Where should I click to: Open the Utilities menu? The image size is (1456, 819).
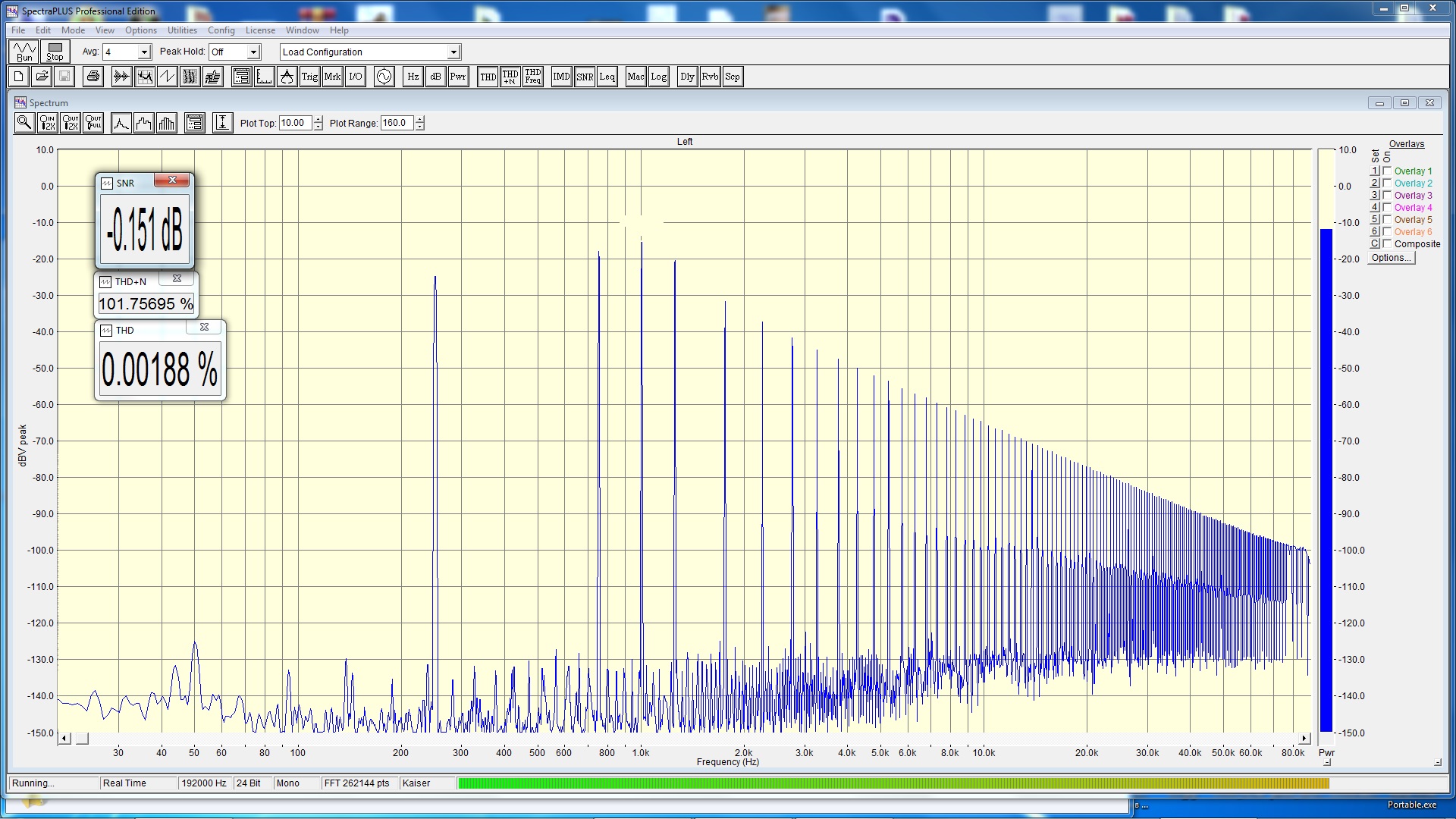(x=182, y=30)
